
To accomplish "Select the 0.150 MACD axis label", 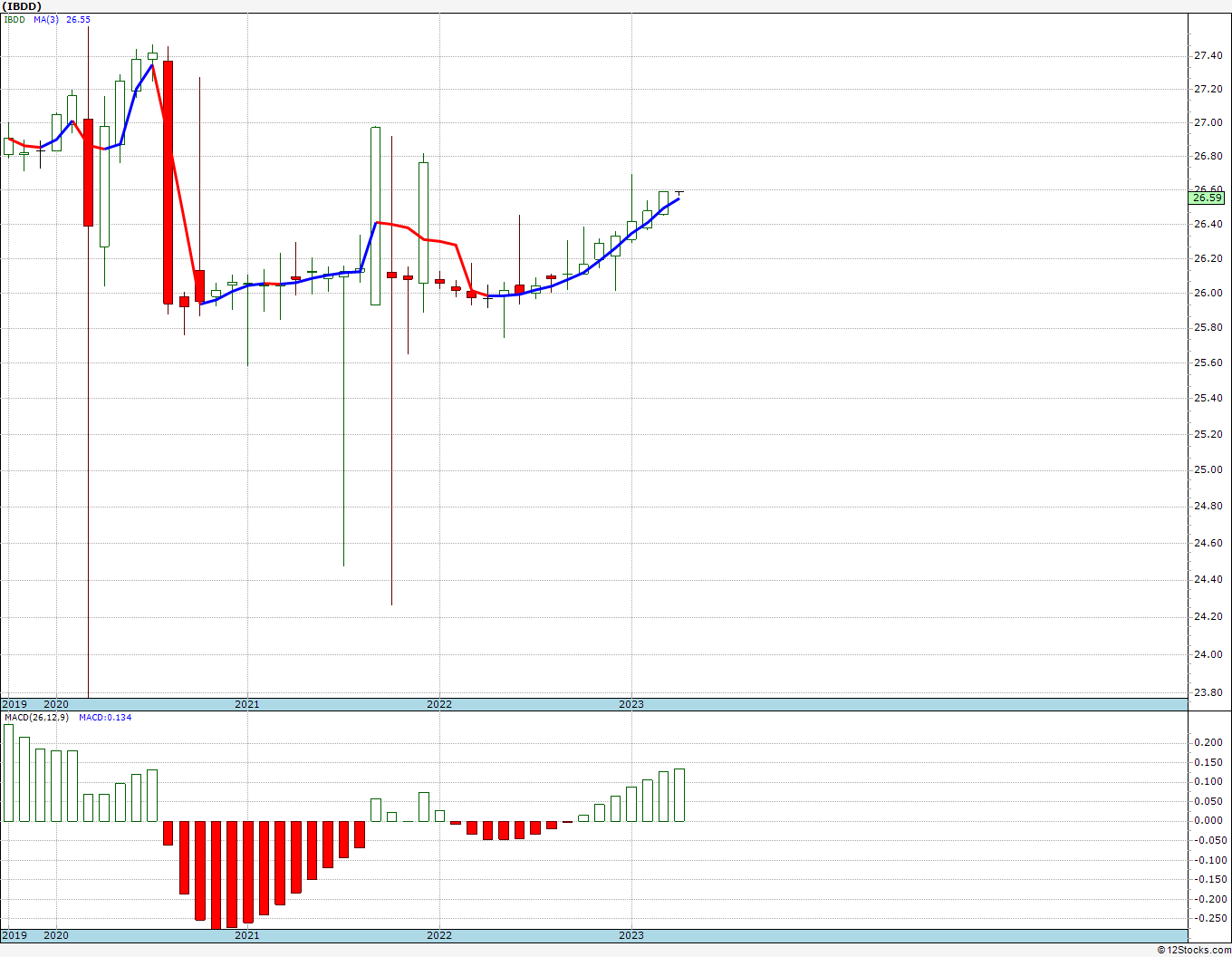I will click(x=1208, y=762).
